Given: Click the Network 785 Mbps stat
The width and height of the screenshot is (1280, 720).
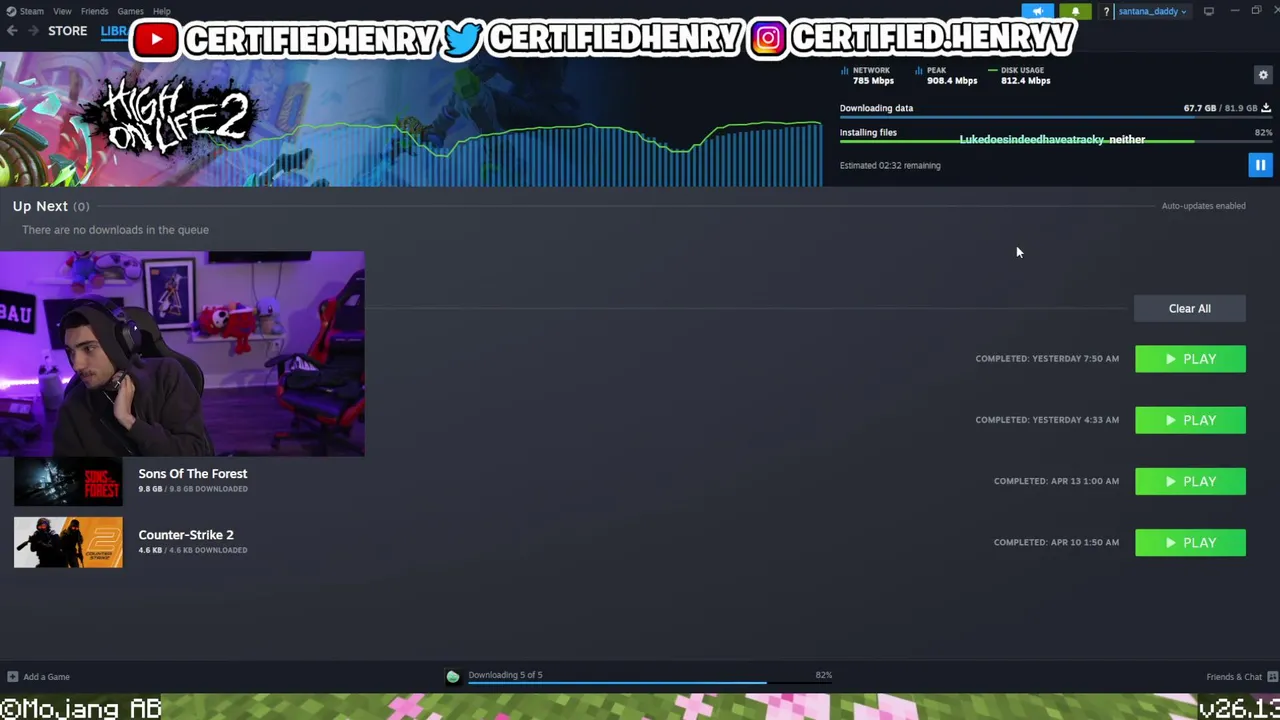Looking at the screenshot, I should point(868,76).
